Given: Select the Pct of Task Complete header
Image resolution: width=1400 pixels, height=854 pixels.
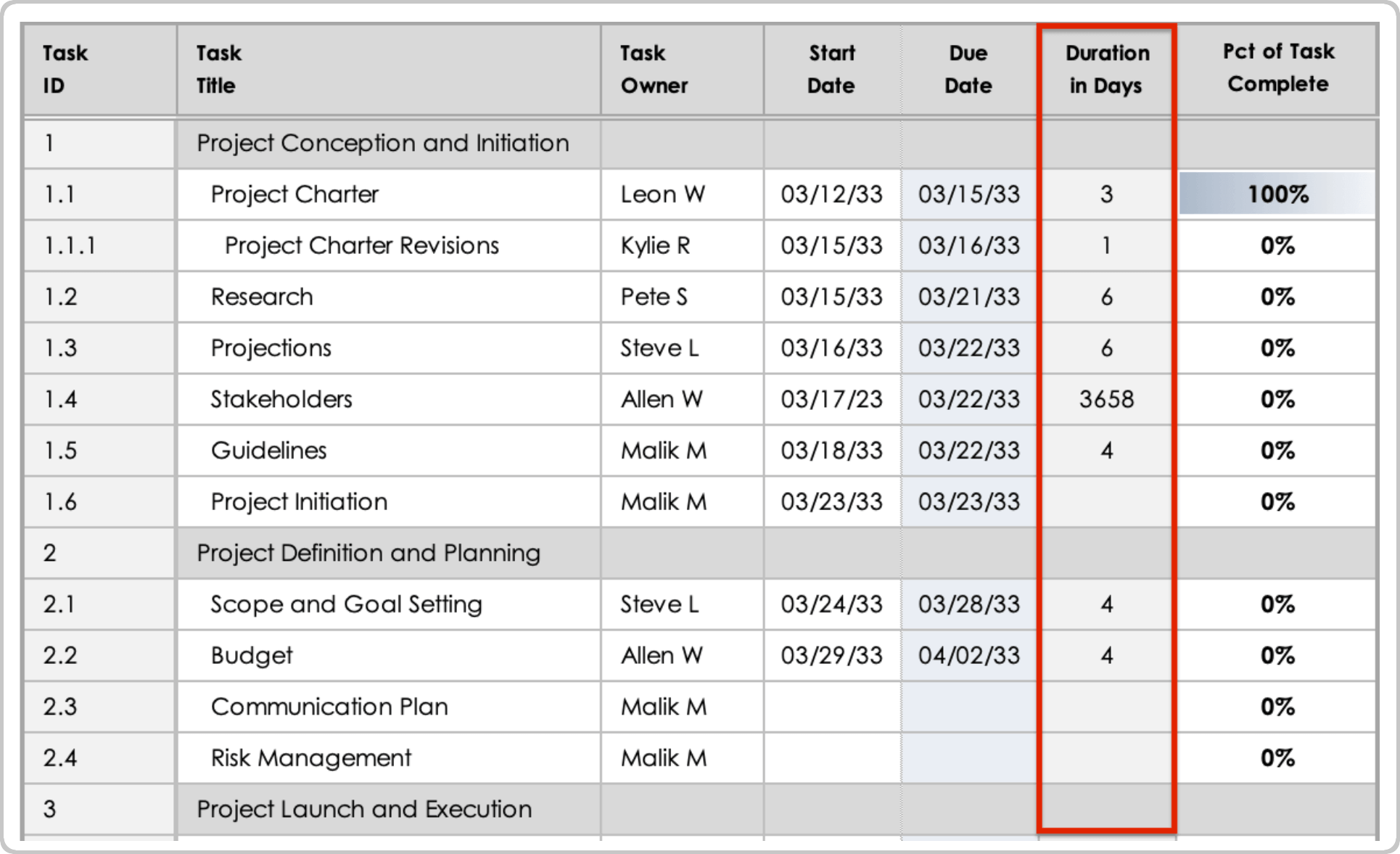Looking at the screenshot, I should (1277, 67).
